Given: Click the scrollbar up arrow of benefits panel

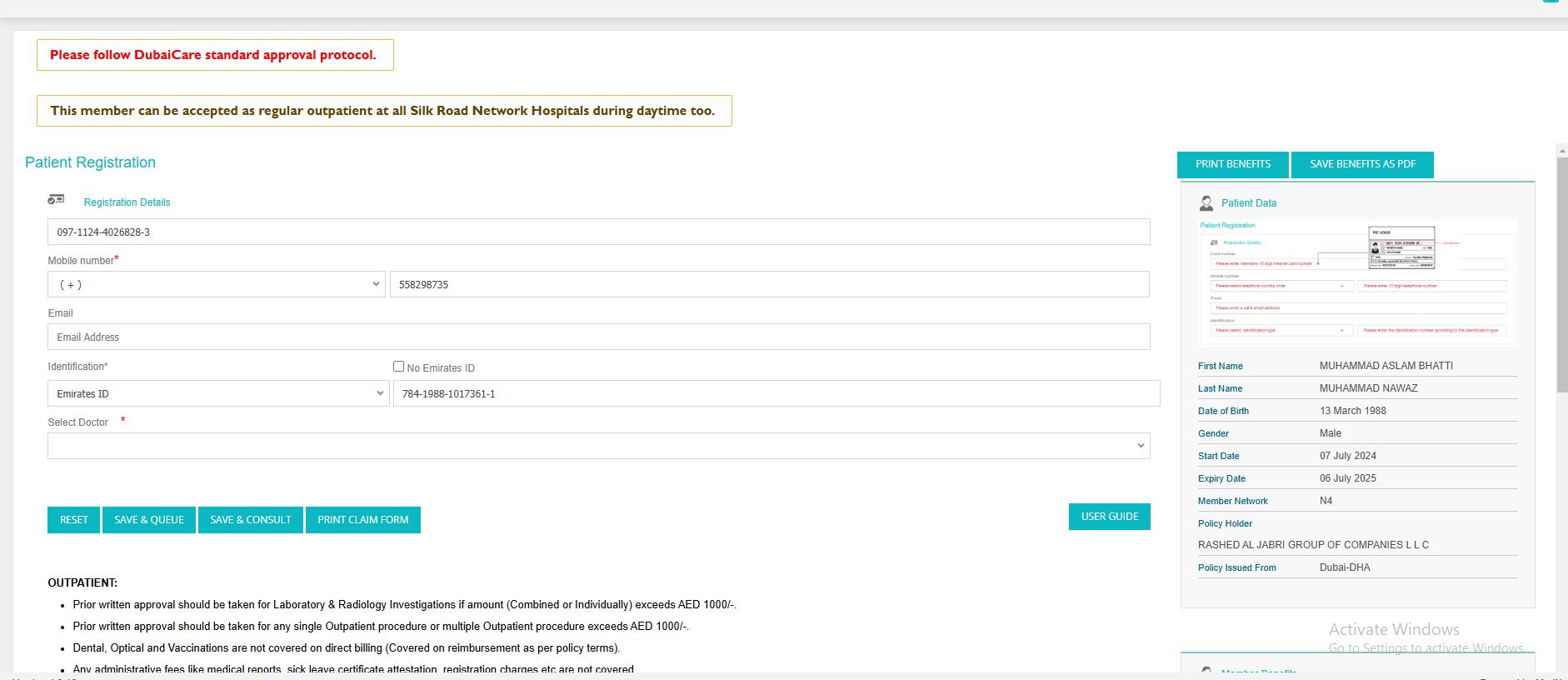Looking at the screenshot, I should (1561, 151).
